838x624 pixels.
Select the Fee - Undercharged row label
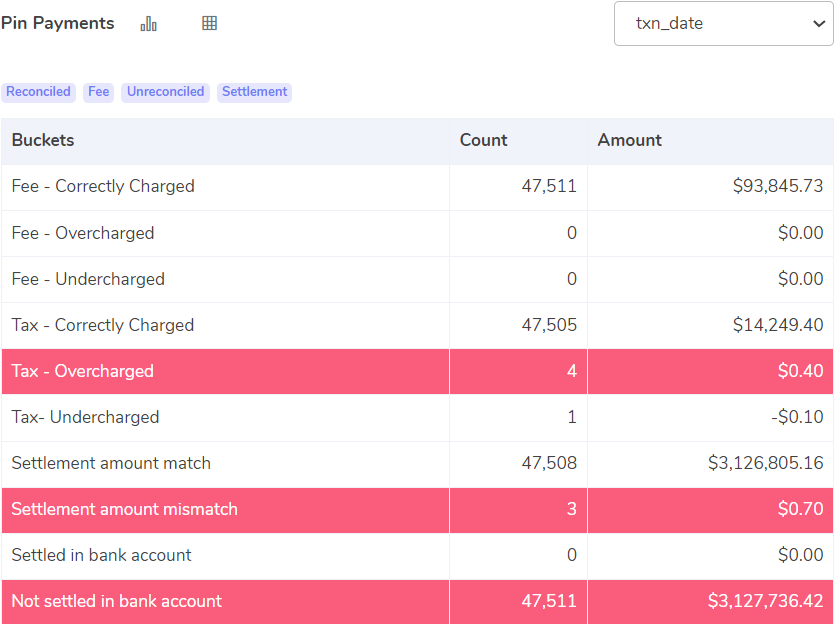(x=88, y=279)
